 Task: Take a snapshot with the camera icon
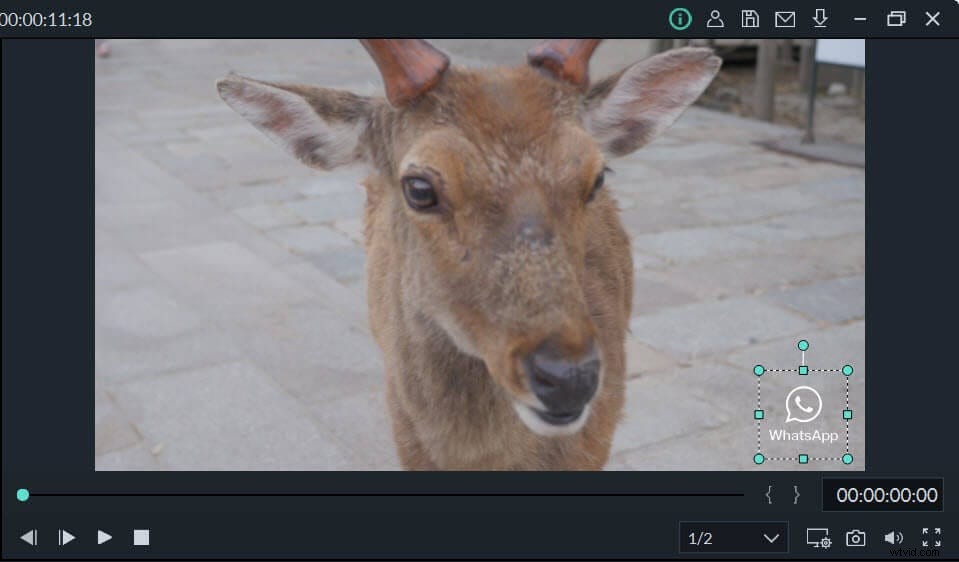[856, 538]
